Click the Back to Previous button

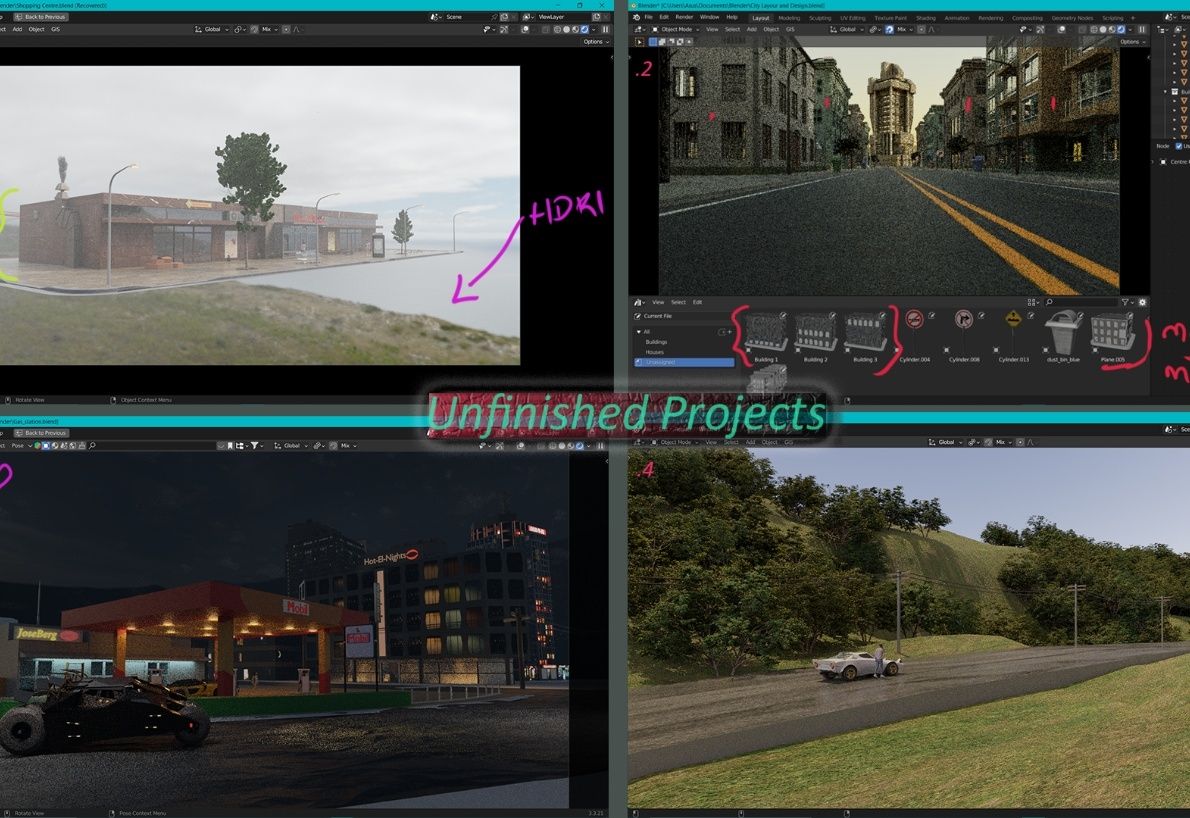pyautogui.click(x=41, y=16)
